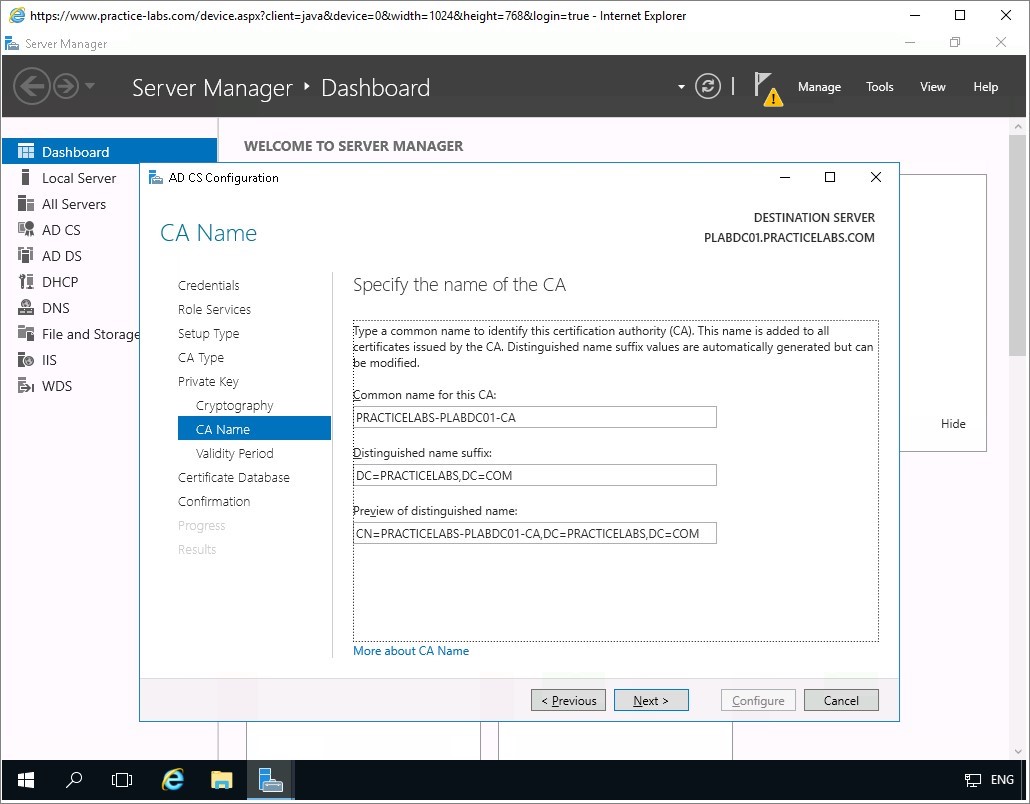Go to Role Services wizard step

[214, 309]
